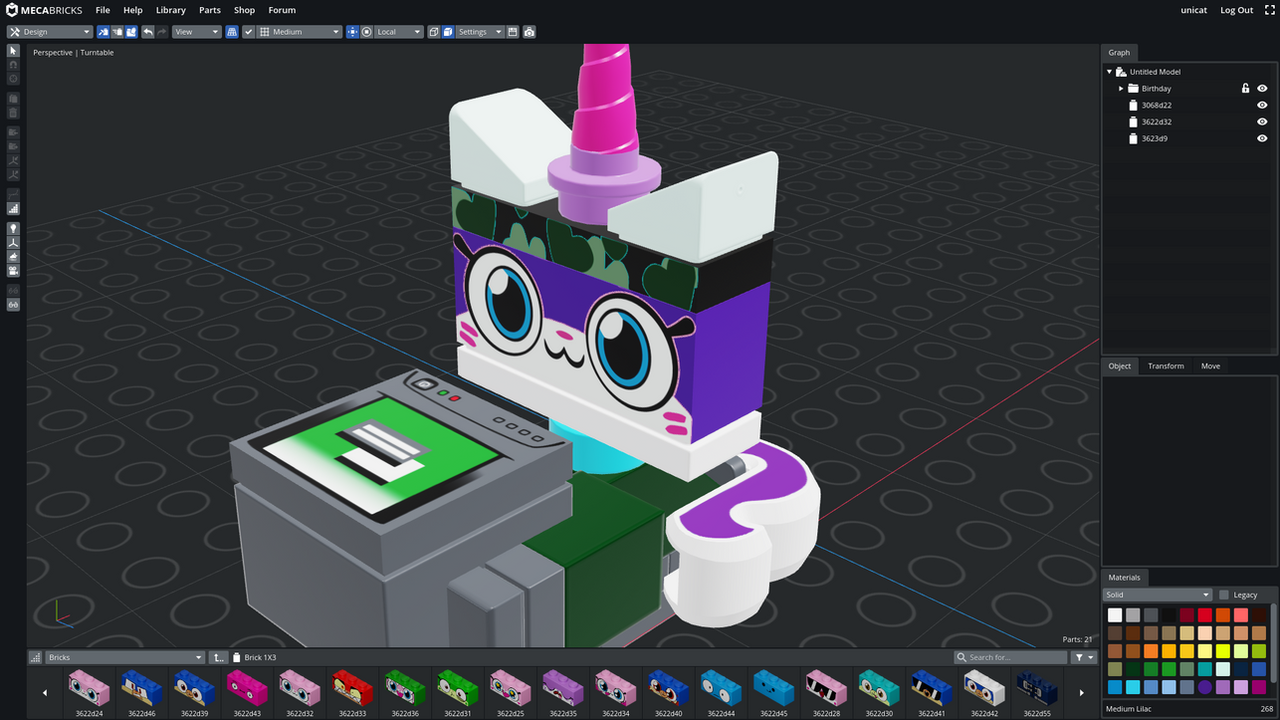The height and width of the screenshot is (720, 1280).
Task: Click the undo arrow in top toolbar
Action: 148,32
